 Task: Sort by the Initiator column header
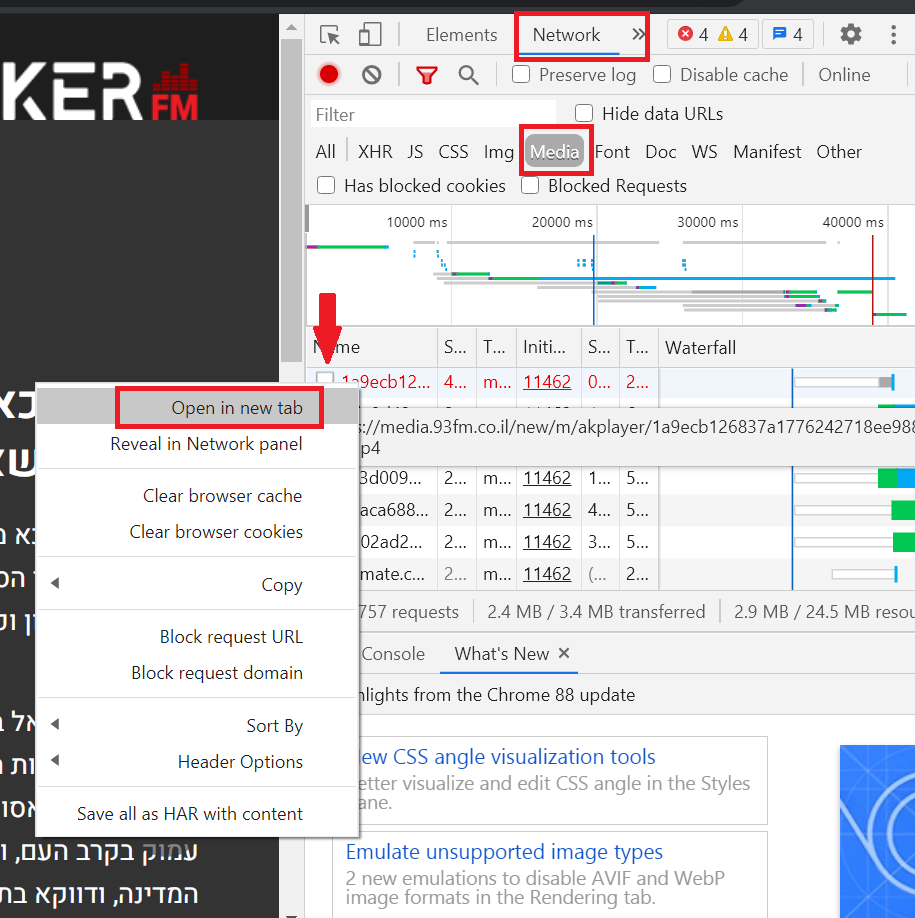[x=549, y=347]
